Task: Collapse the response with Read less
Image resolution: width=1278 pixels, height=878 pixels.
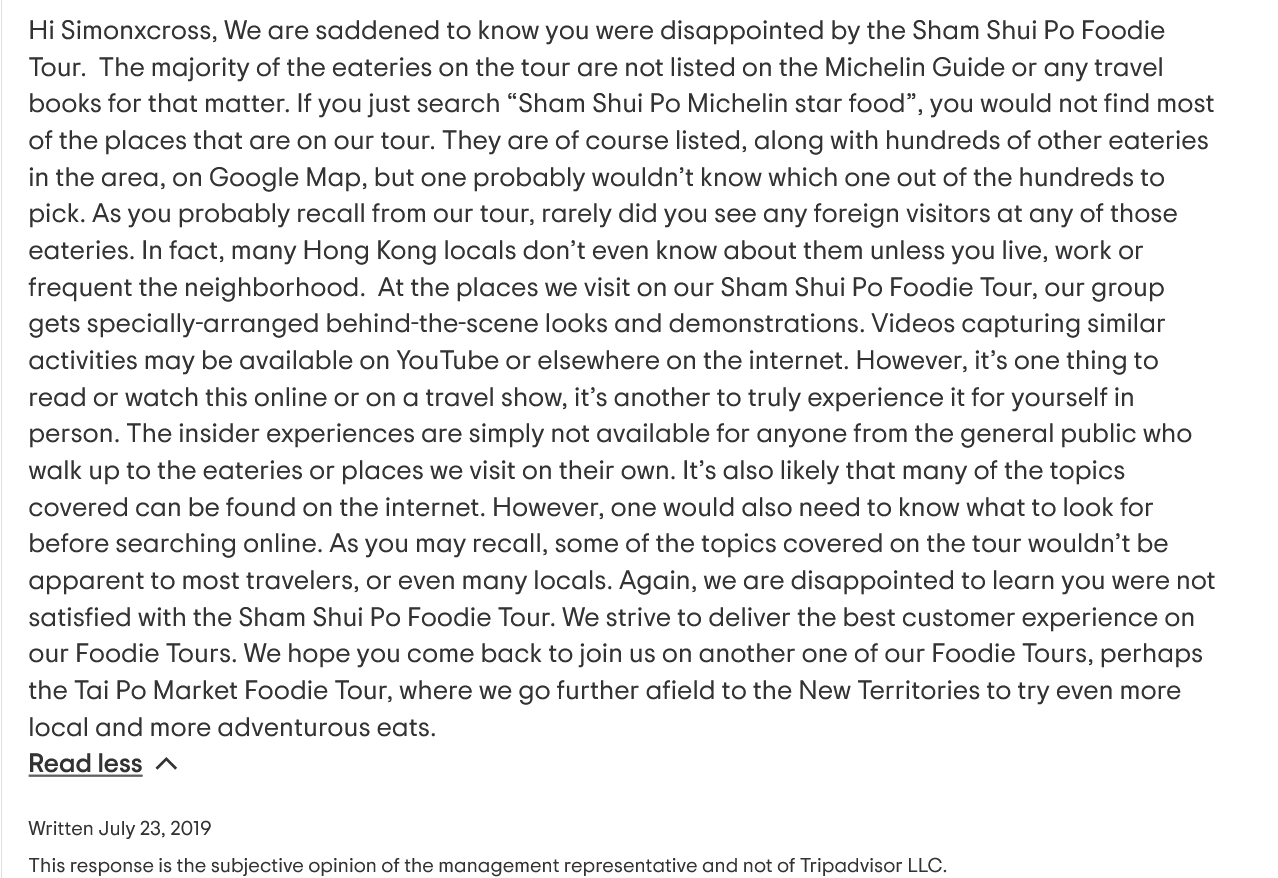Action: [85, 764]
